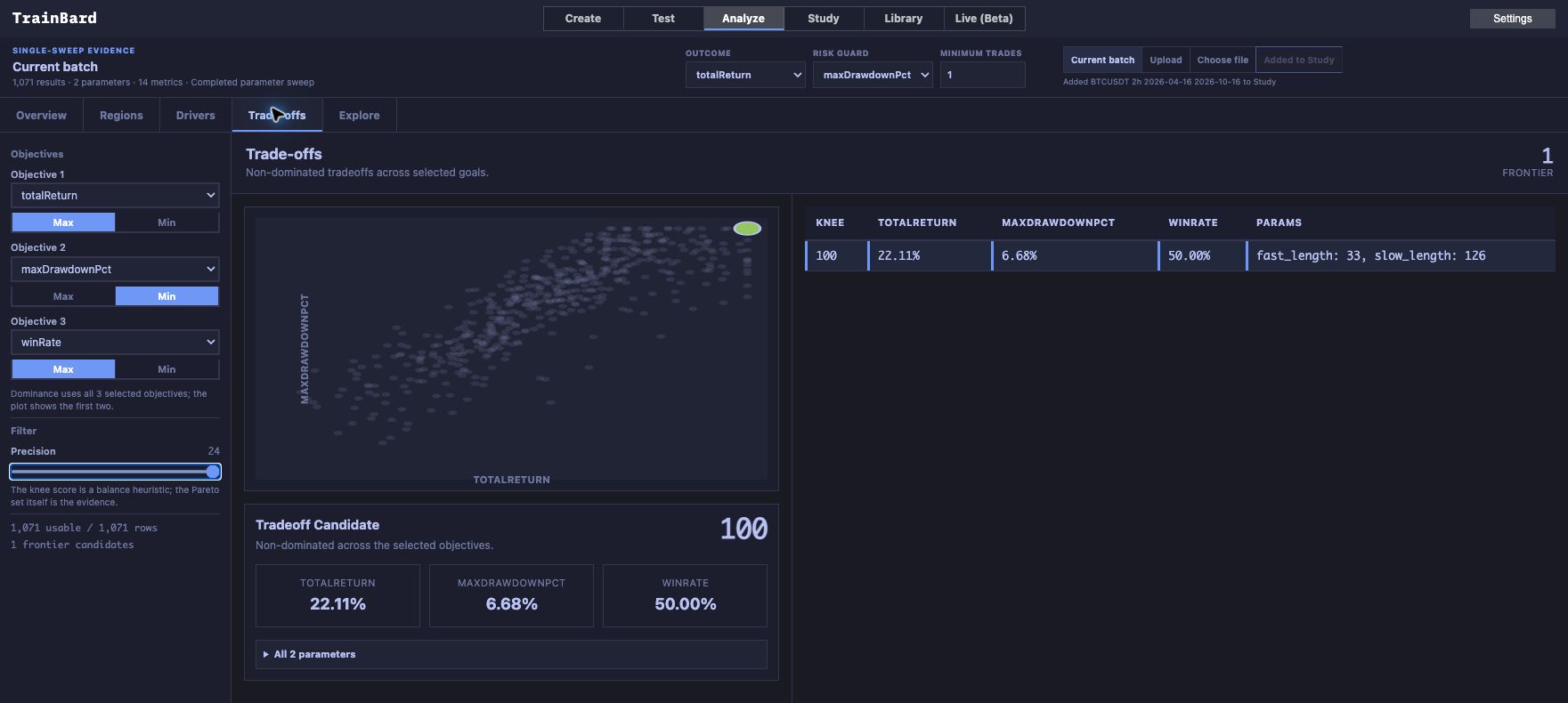Image resolution: width=1568 pixels, height=703 pixels.
Task: Set Objective 2 direction to Min
Action: click(167, 296)
